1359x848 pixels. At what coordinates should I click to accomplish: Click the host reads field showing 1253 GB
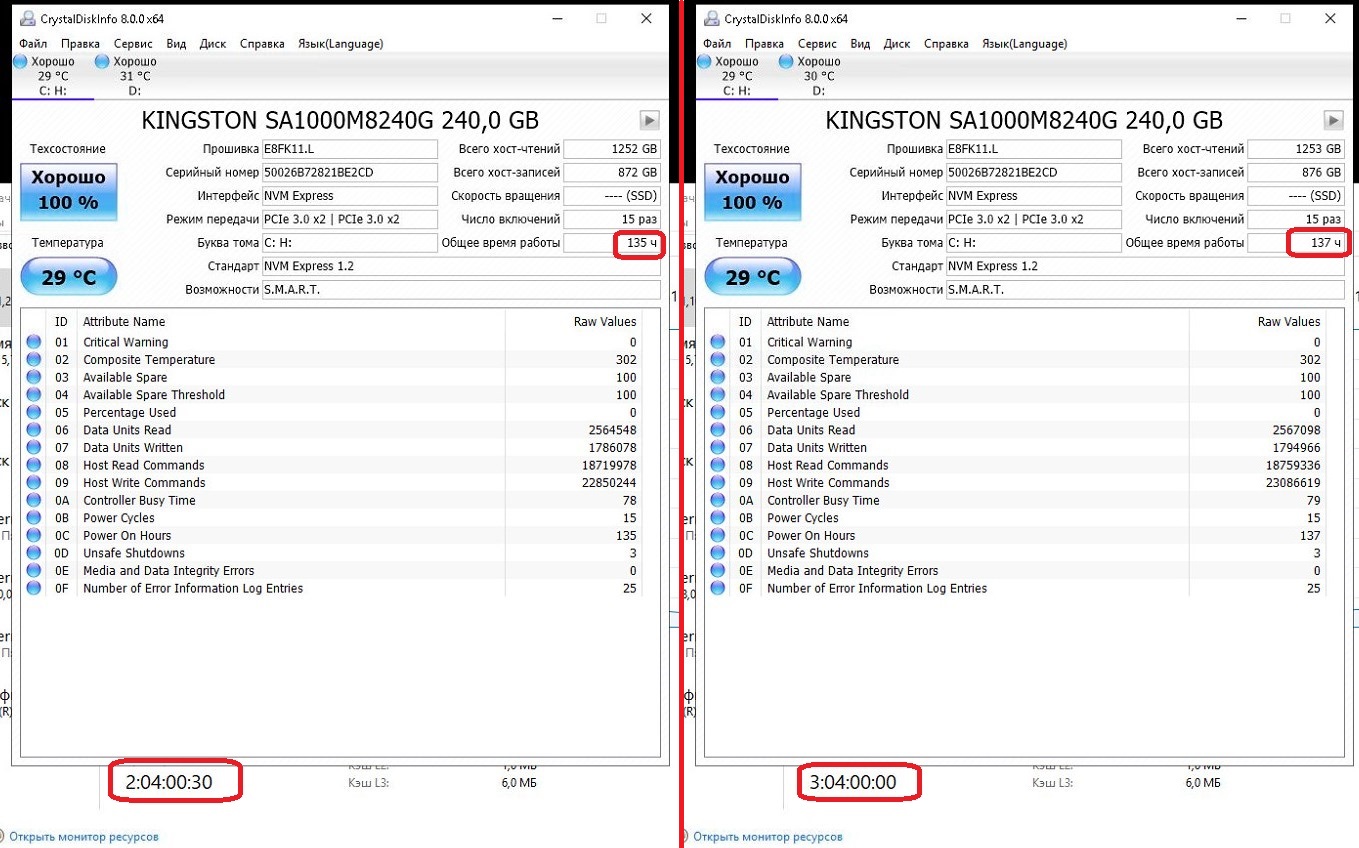[x=1296, y=149]
